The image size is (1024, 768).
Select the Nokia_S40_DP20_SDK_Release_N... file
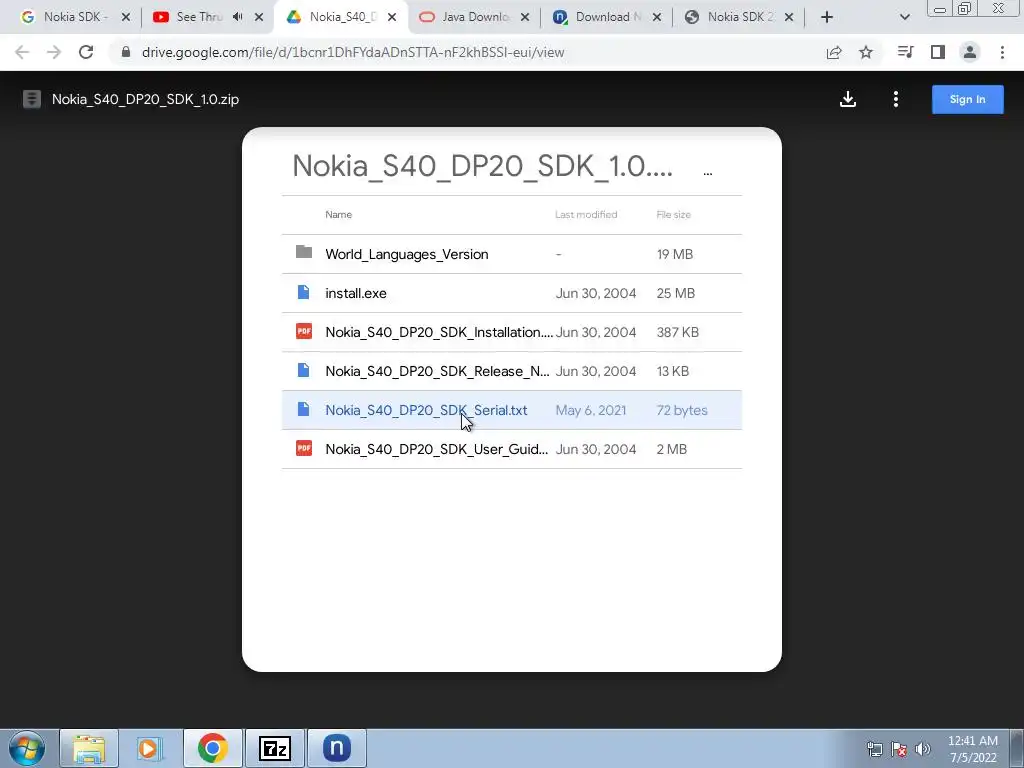pyautogui.click(x=512, y=371)
